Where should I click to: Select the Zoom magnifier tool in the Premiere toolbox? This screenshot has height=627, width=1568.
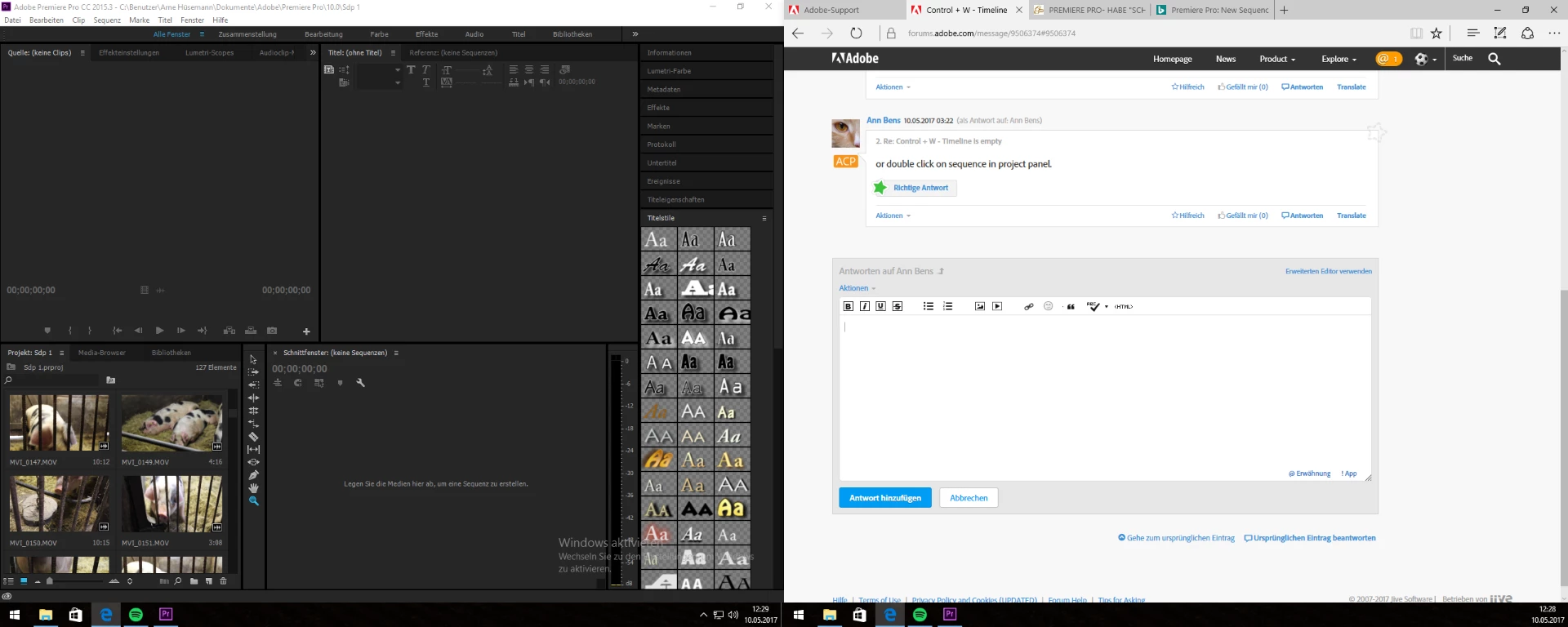click(x=254, y=501)
